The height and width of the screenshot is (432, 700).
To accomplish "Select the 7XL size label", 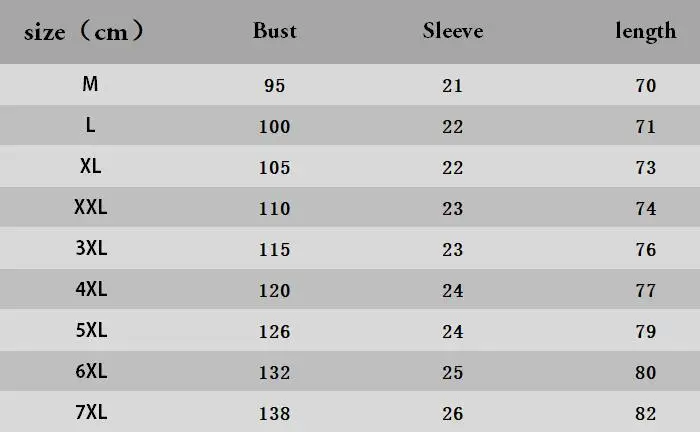I will [x=90, y=412].
